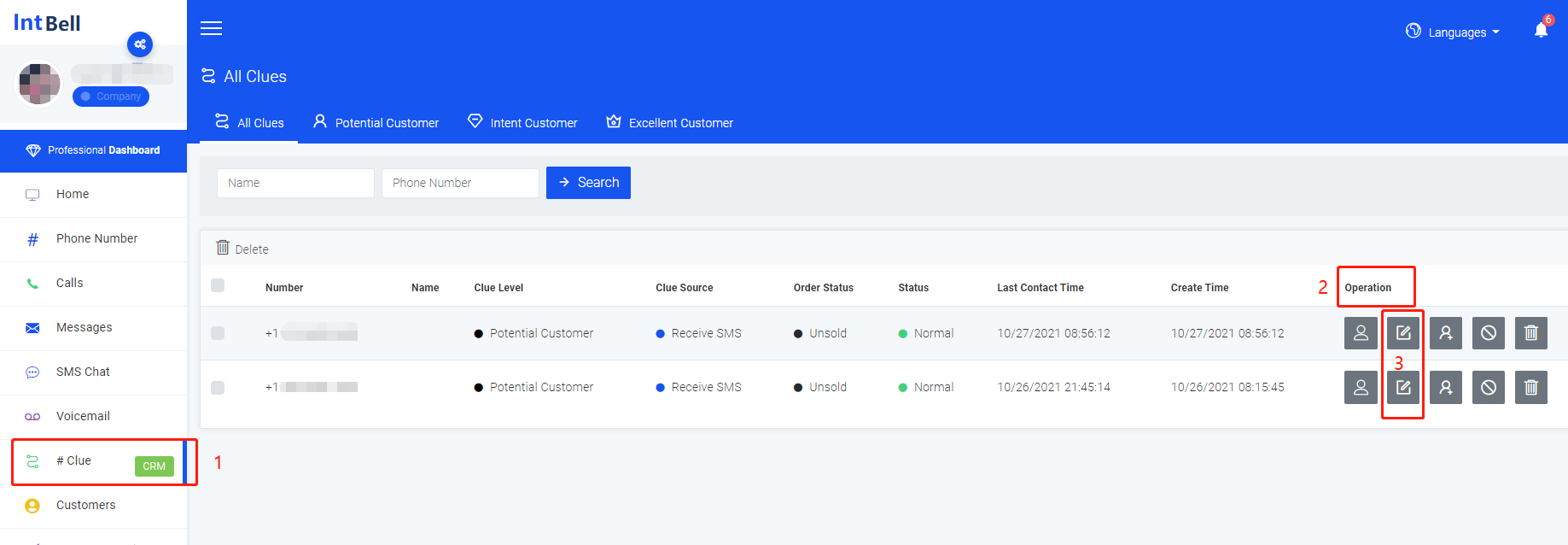Screen dimensions: 1568x545
Task: Click the Name column header
Action: [425, 288]
